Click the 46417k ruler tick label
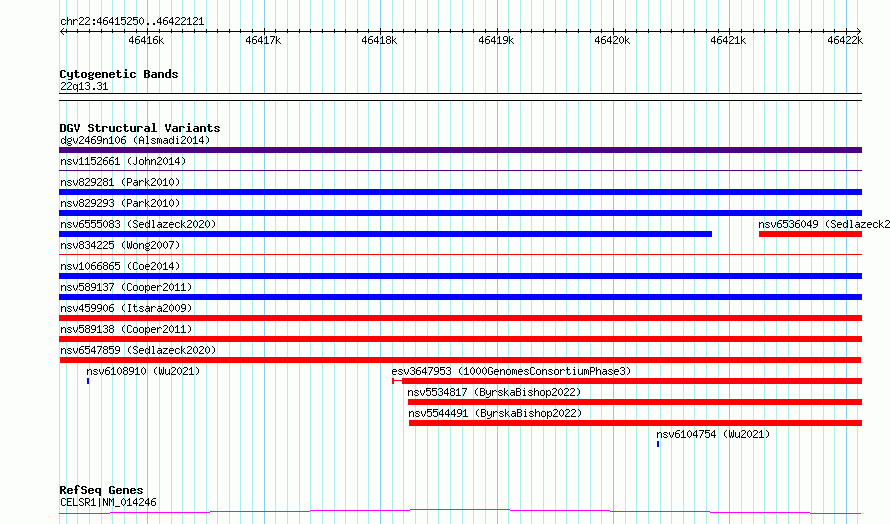The width and height of the screenshot is (890, 524). (x=263, y=40)
